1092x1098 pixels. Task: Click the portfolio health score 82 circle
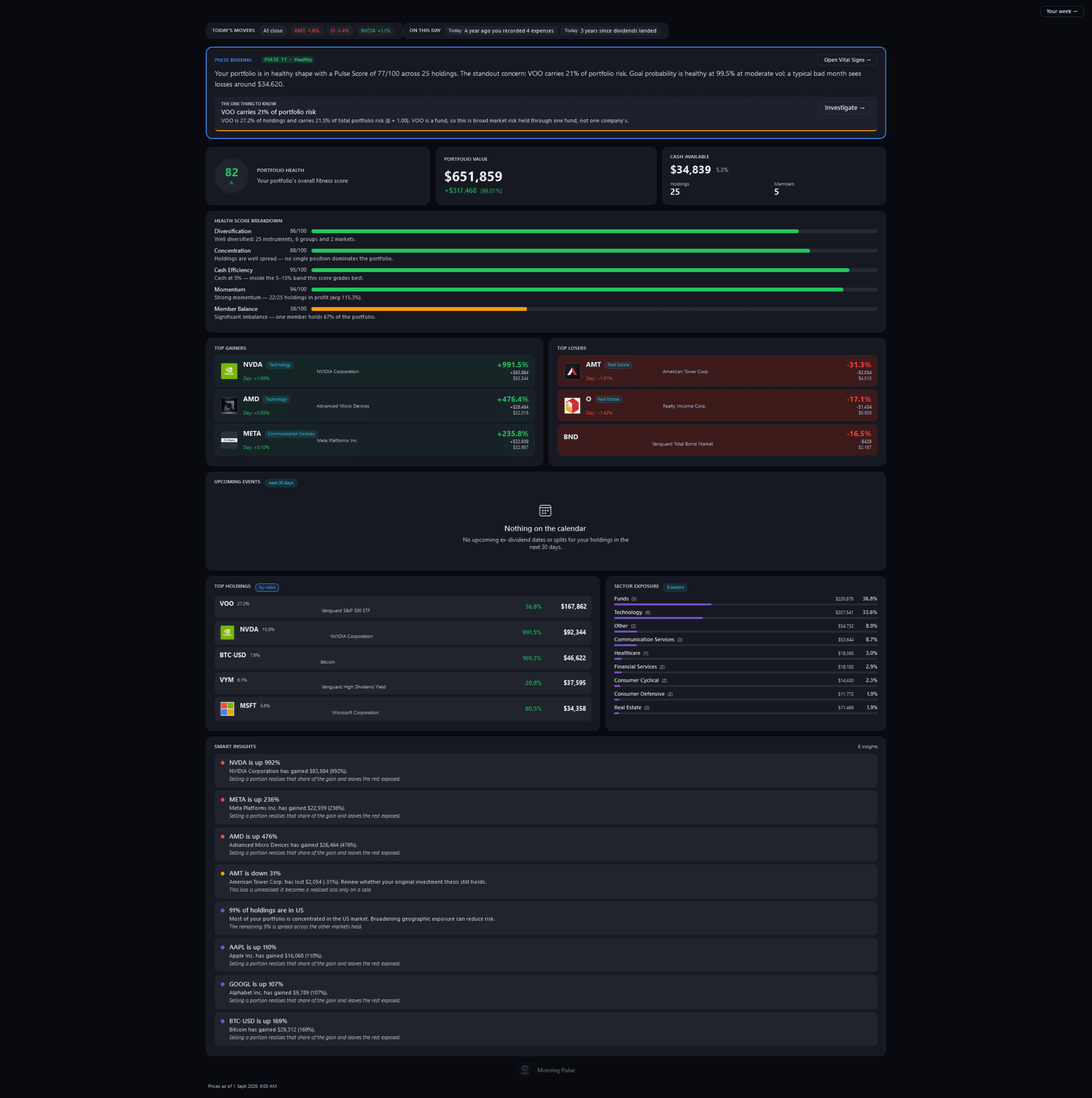(231, 176)
